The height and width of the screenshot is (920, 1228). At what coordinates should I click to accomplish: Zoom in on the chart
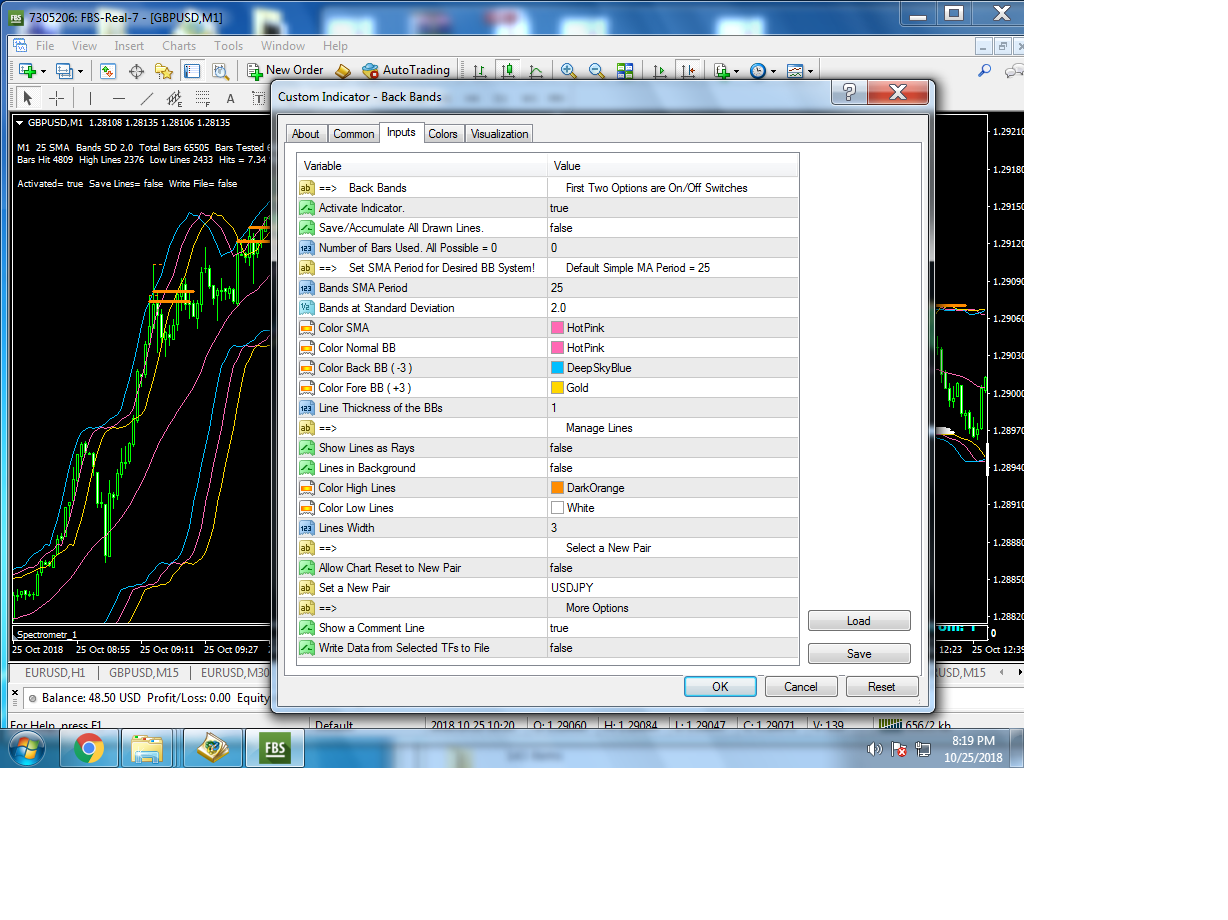tap(569, 71)
